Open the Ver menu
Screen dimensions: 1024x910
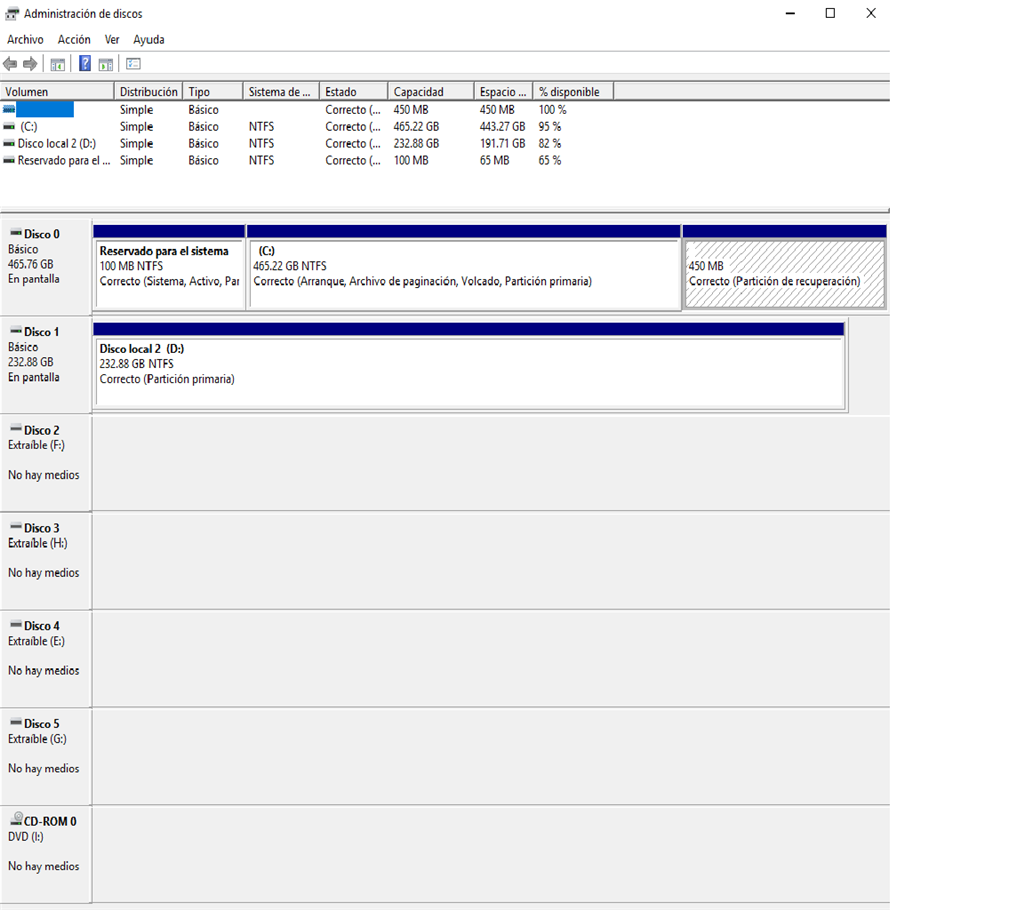112,40
